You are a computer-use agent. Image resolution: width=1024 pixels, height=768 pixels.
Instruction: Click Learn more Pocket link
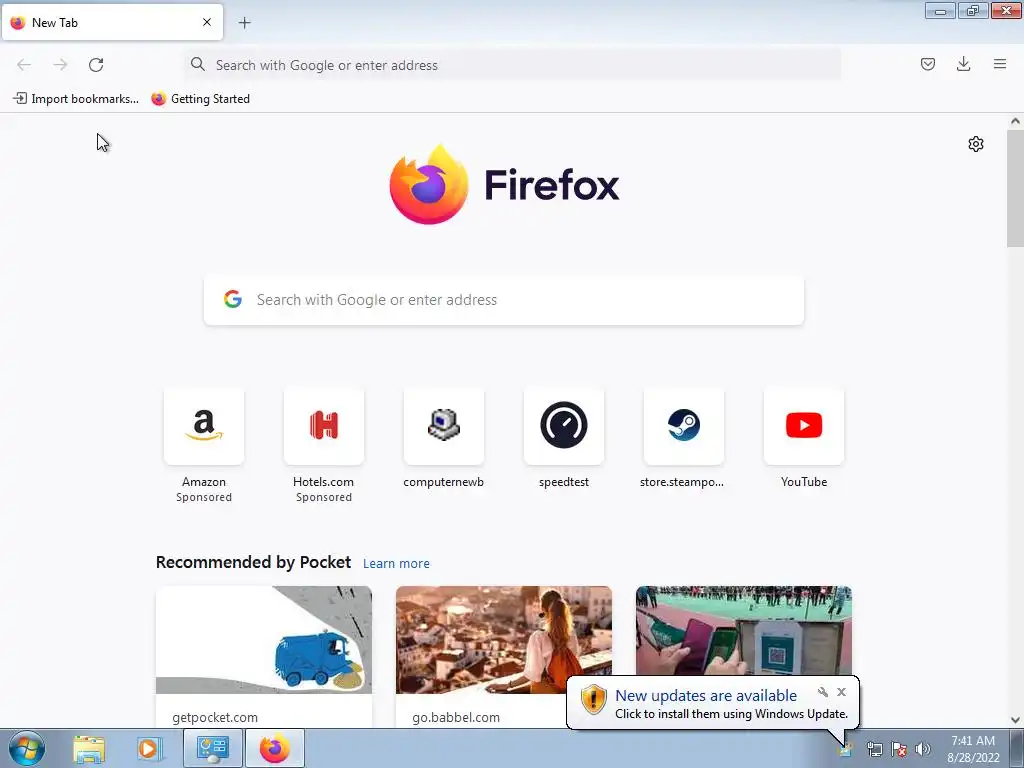(396, 564)
